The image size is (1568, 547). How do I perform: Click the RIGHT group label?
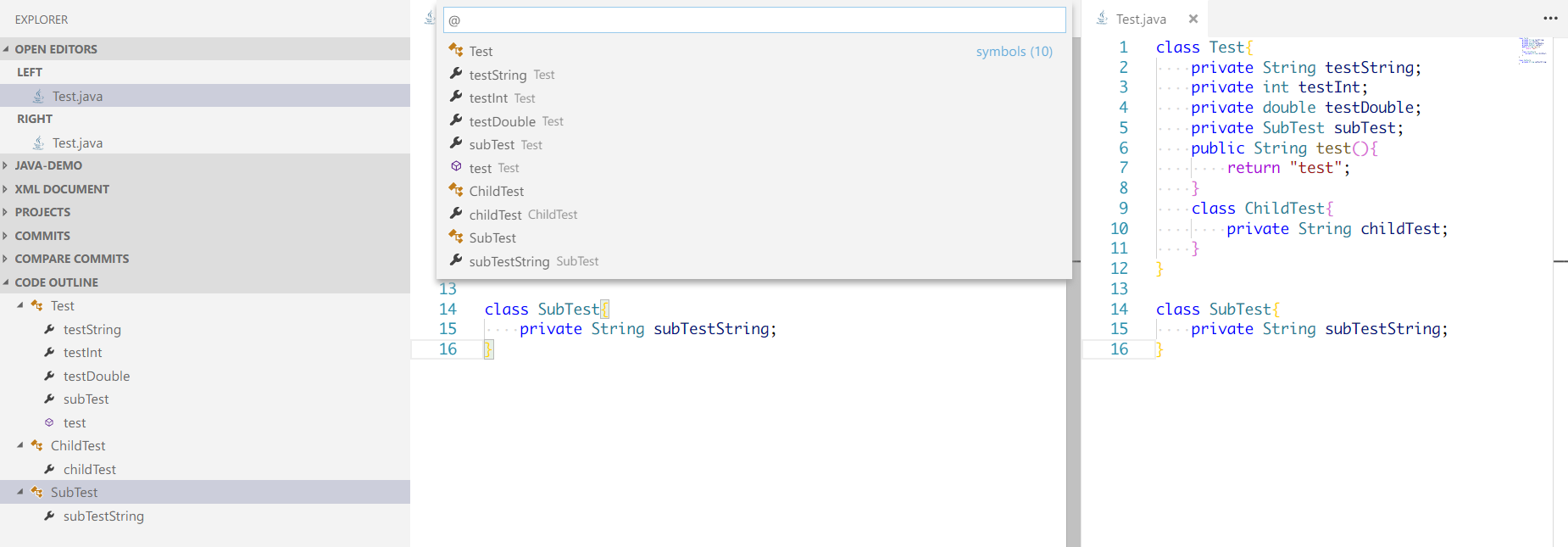(35, 119)
